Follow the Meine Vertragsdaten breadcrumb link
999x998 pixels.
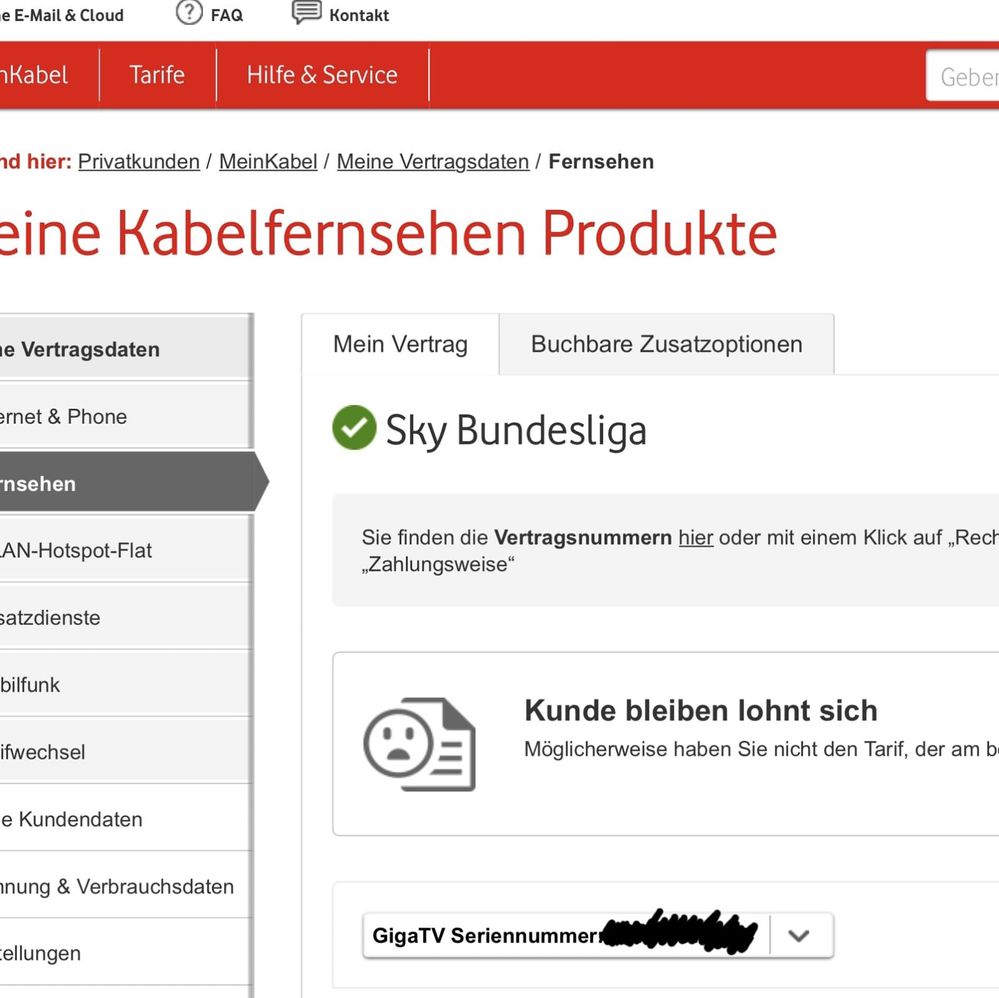(433, 162)
